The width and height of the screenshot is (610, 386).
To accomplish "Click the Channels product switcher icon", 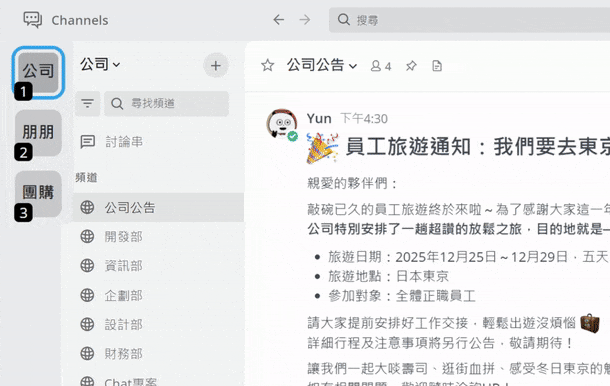I will pos(33,20).
